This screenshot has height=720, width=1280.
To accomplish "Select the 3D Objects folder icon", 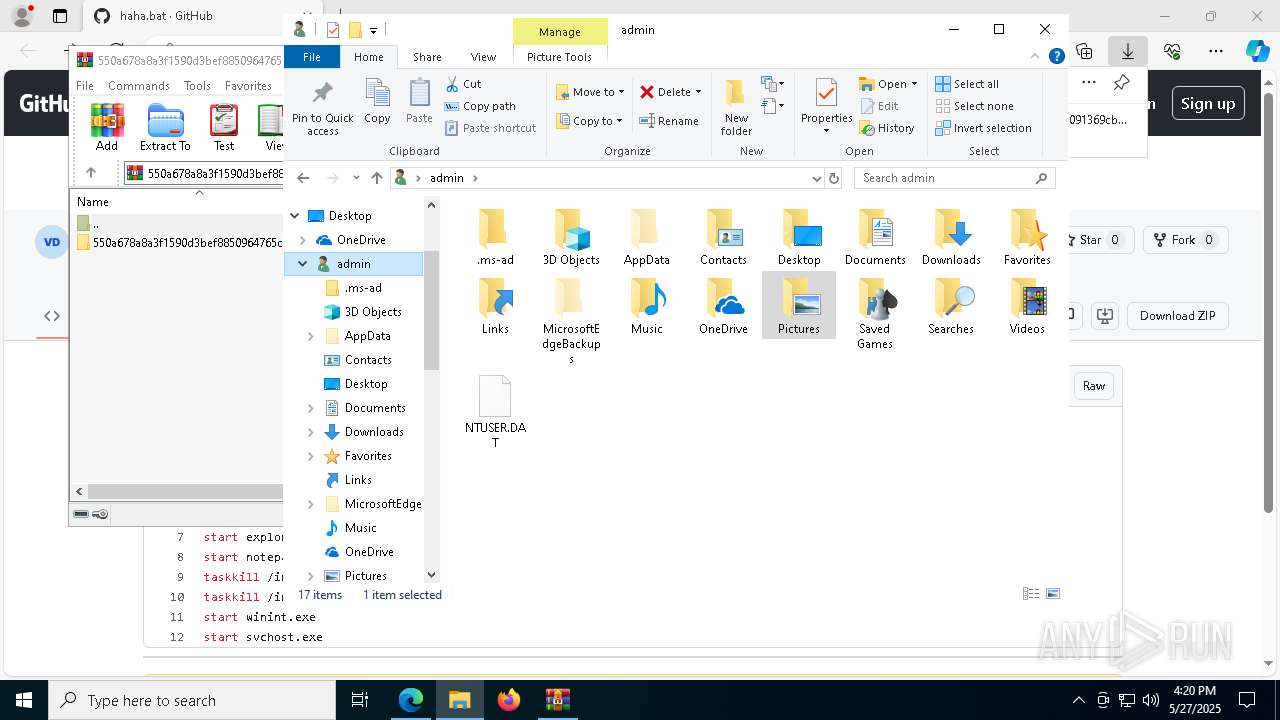I will [571, 230].
